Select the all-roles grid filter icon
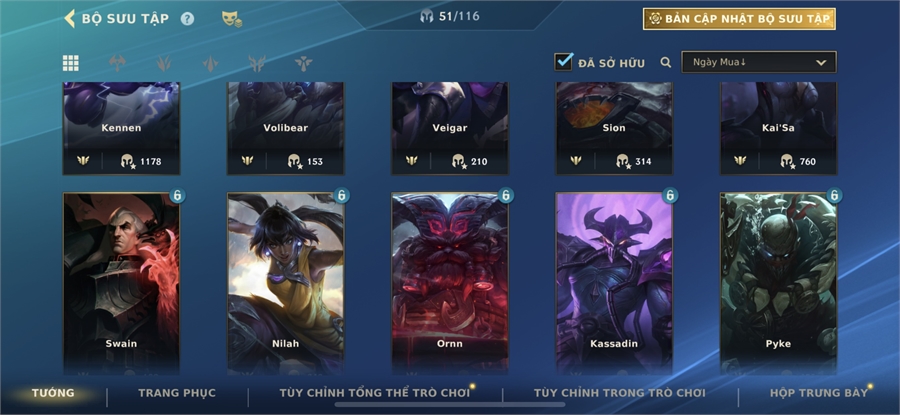Viewport: 900px width, 415px height. click(71, 63)
